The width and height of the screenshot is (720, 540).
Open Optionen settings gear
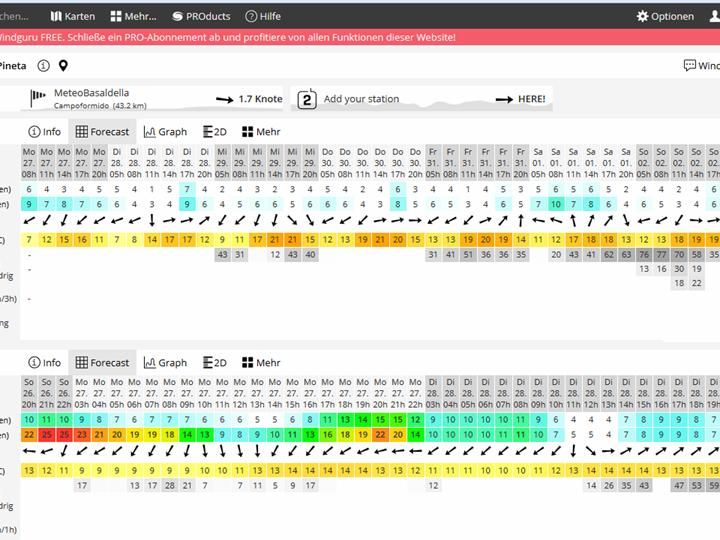coord(665,16)
